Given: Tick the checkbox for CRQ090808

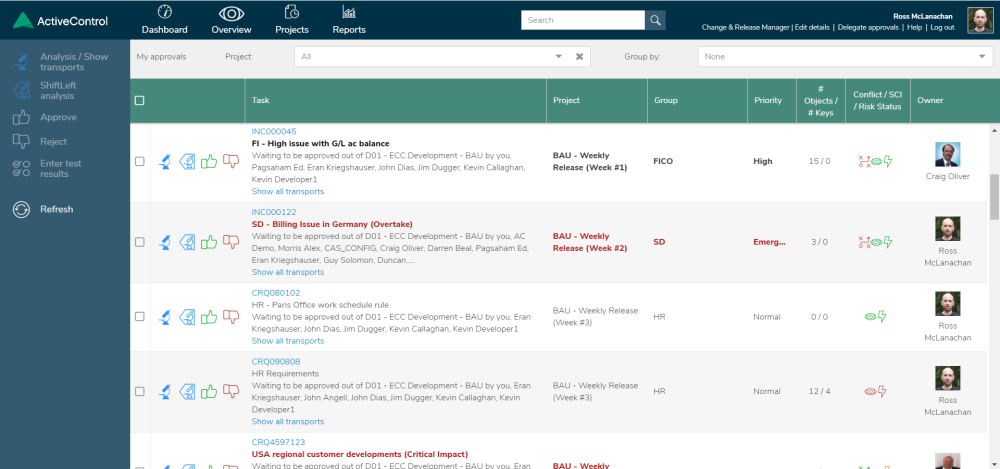Looking at the screenshot, I should click(140, 391).
